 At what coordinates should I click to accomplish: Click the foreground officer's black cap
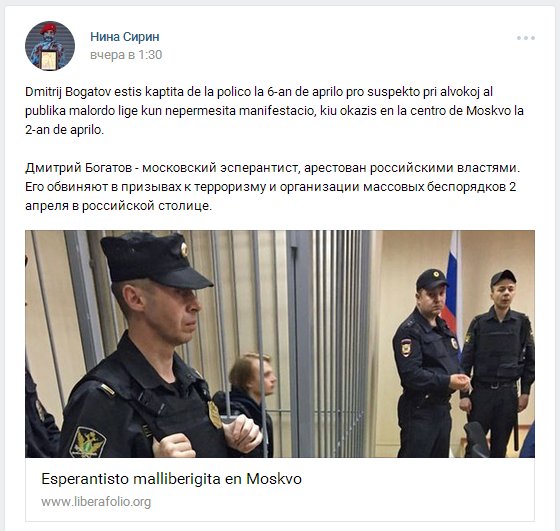[x=156, y=260]
